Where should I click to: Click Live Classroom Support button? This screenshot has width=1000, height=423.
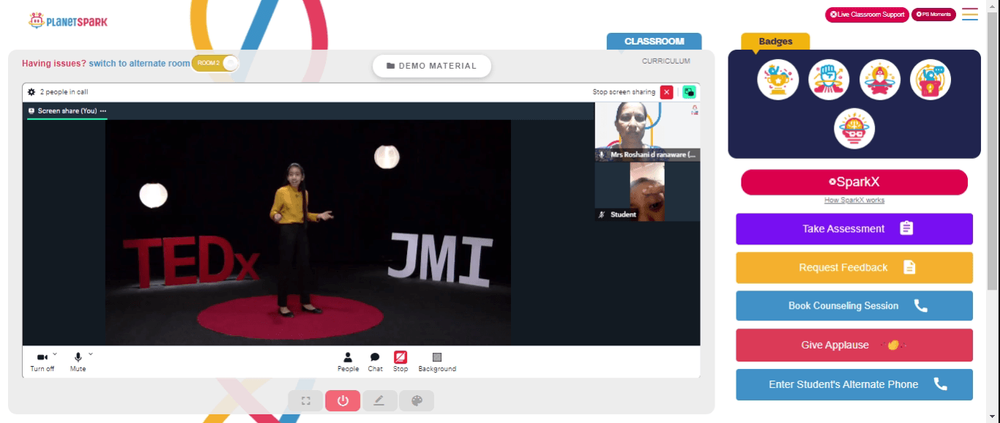867,14
